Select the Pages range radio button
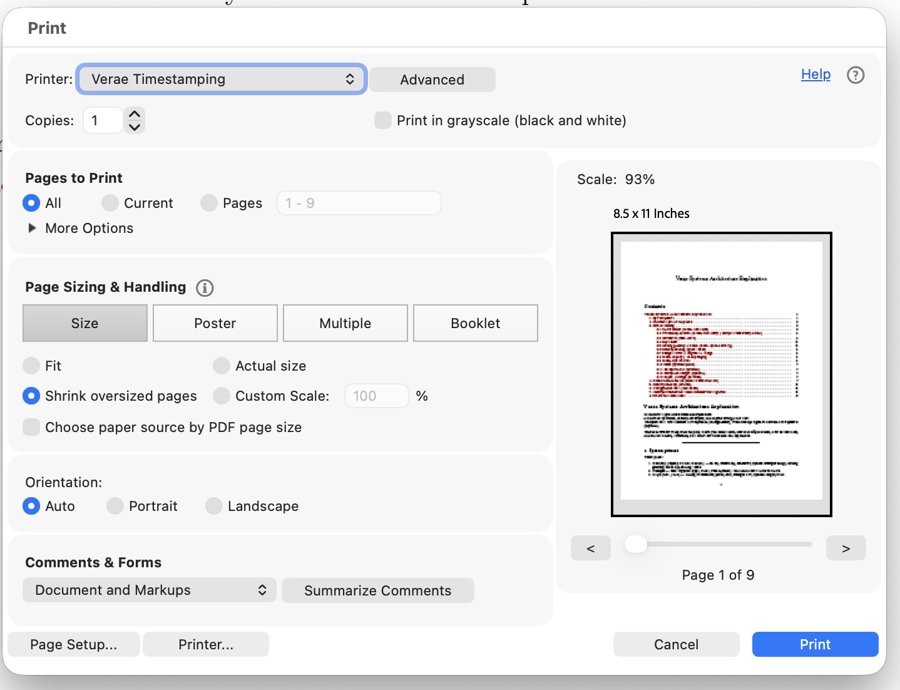This screenshot has width=900, height=690. (208, 203)
